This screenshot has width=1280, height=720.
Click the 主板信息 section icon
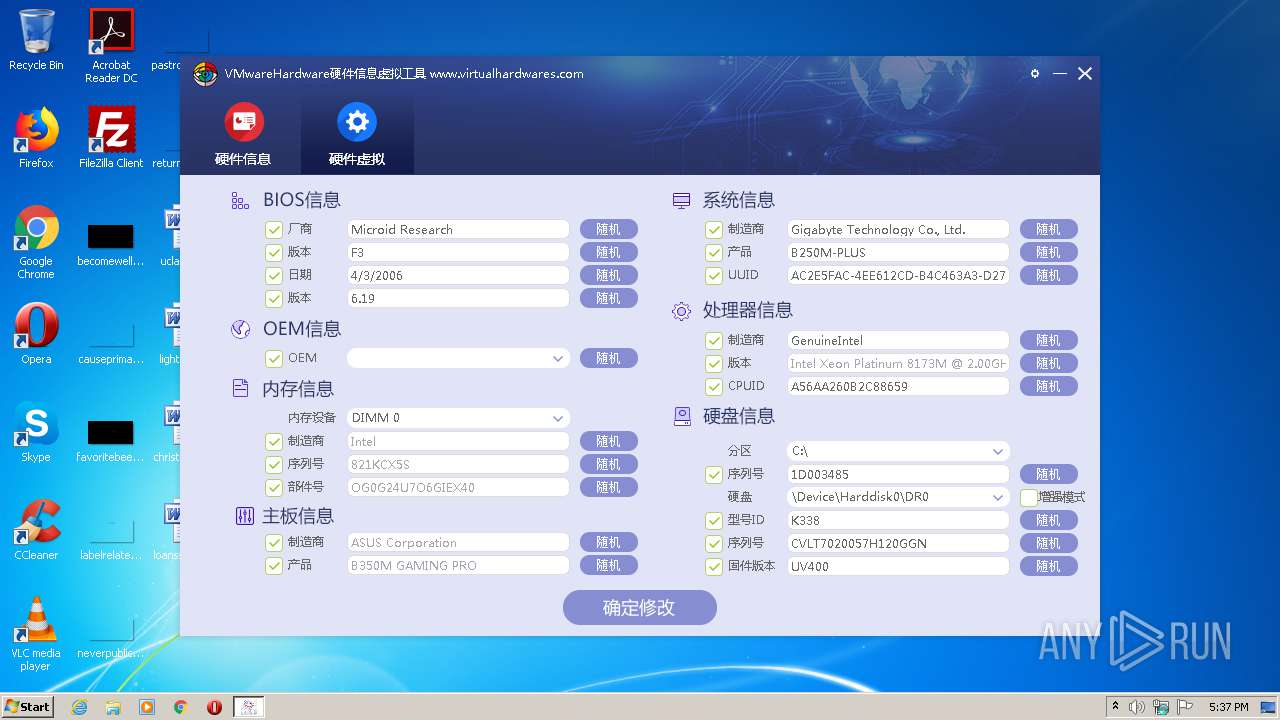244,516
